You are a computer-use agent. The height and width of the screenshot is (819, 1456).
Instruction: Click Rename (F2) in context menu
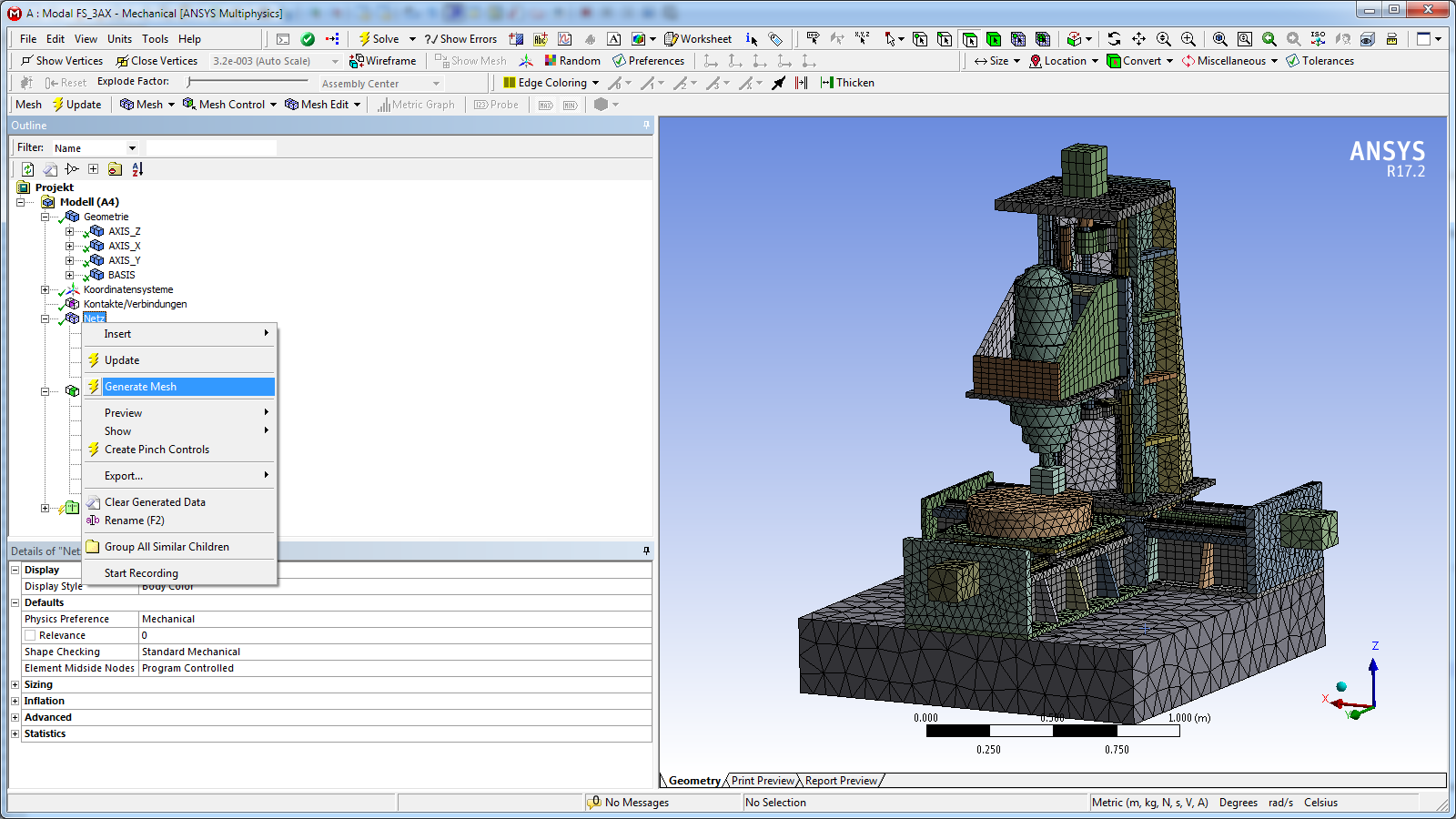click(x=179, y=521)
